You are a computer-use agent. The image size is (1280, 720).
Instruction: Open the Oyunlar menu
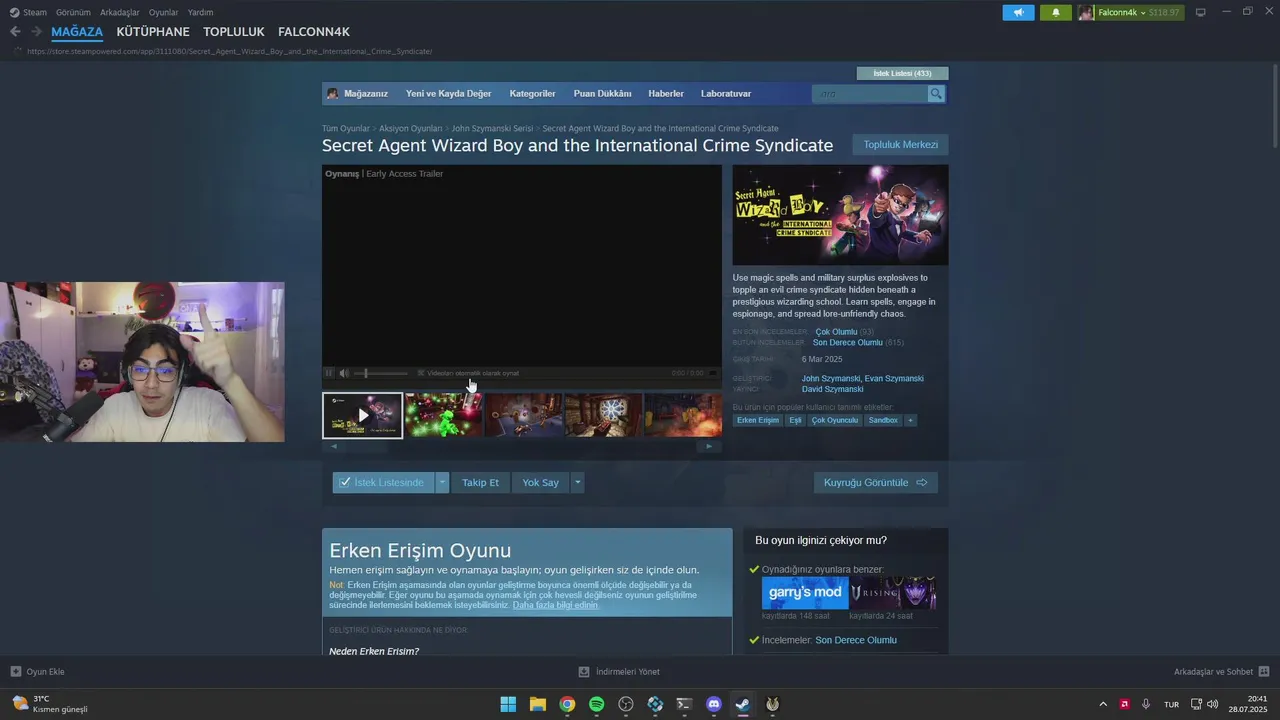pos(163,12)
